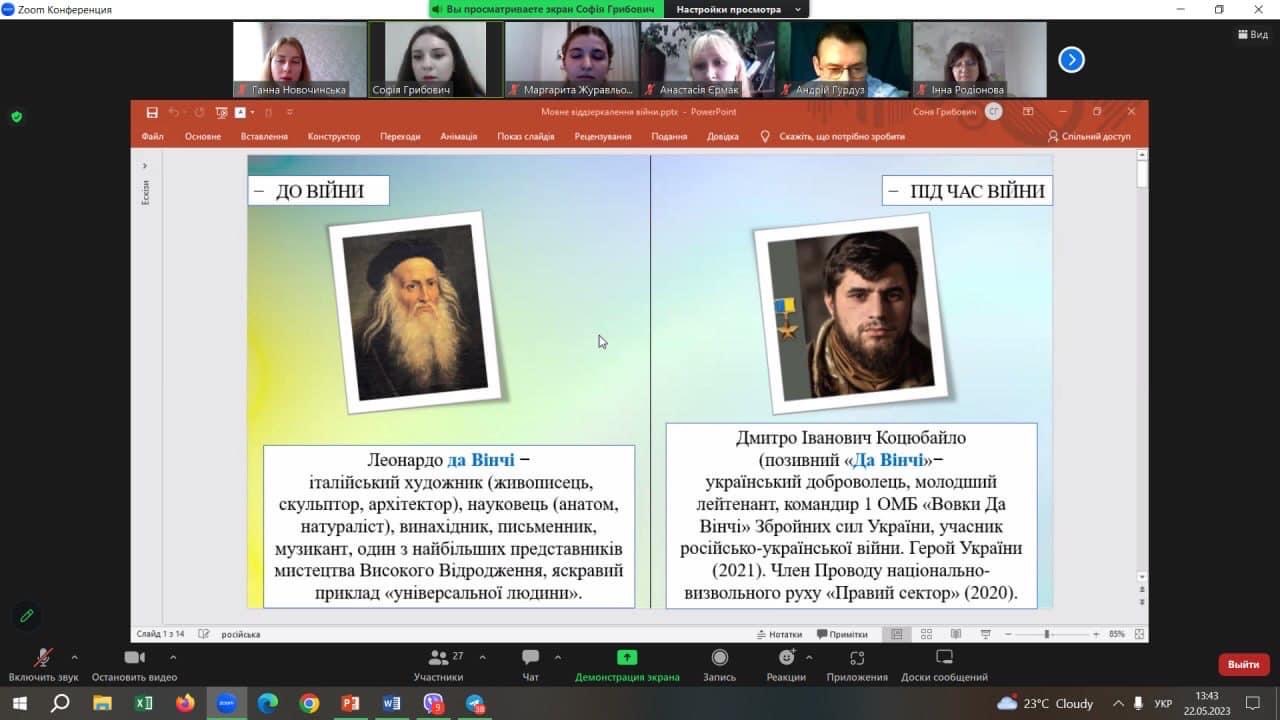This screenshot has width=1280, height=720.
Task: Click the spell check icon in status bar
Action: point(204,634)
